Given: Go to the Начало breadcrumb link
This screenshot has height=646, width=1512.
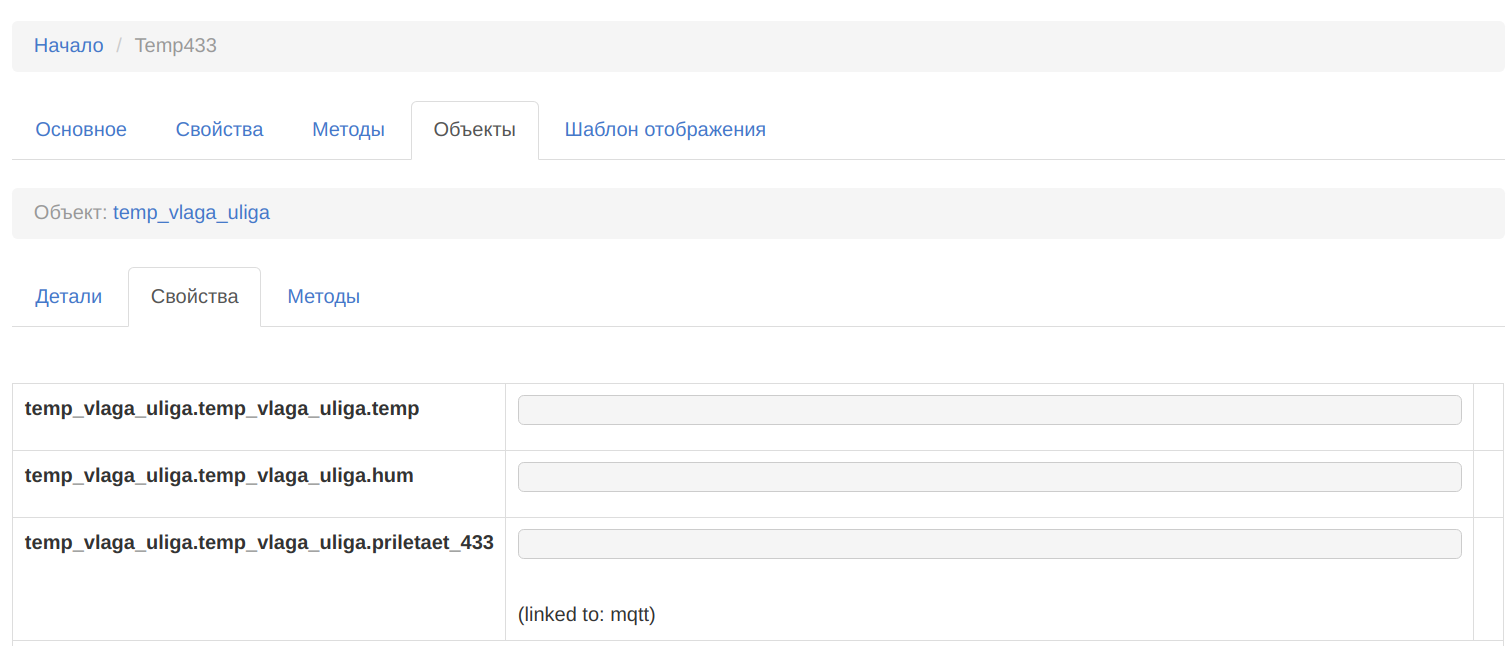Looking at the screenshot, I should (68, 45).
